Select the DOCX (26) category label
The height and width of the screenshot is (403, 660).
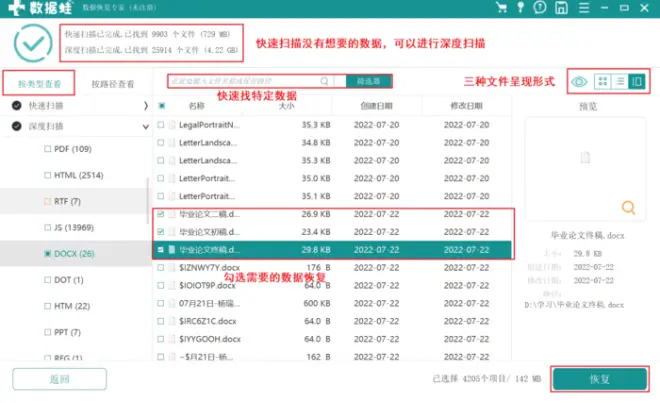[x=74, y=254]
